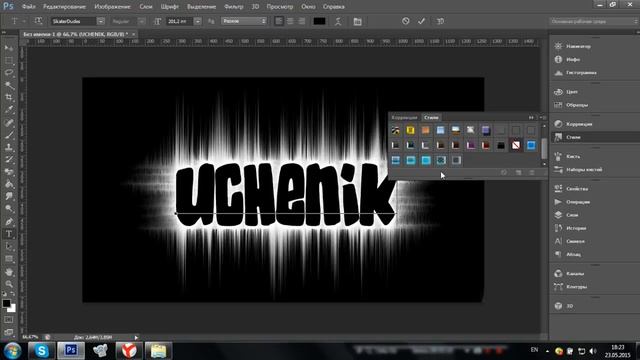Select the Magic Wand tool

(x=9, y=85)
